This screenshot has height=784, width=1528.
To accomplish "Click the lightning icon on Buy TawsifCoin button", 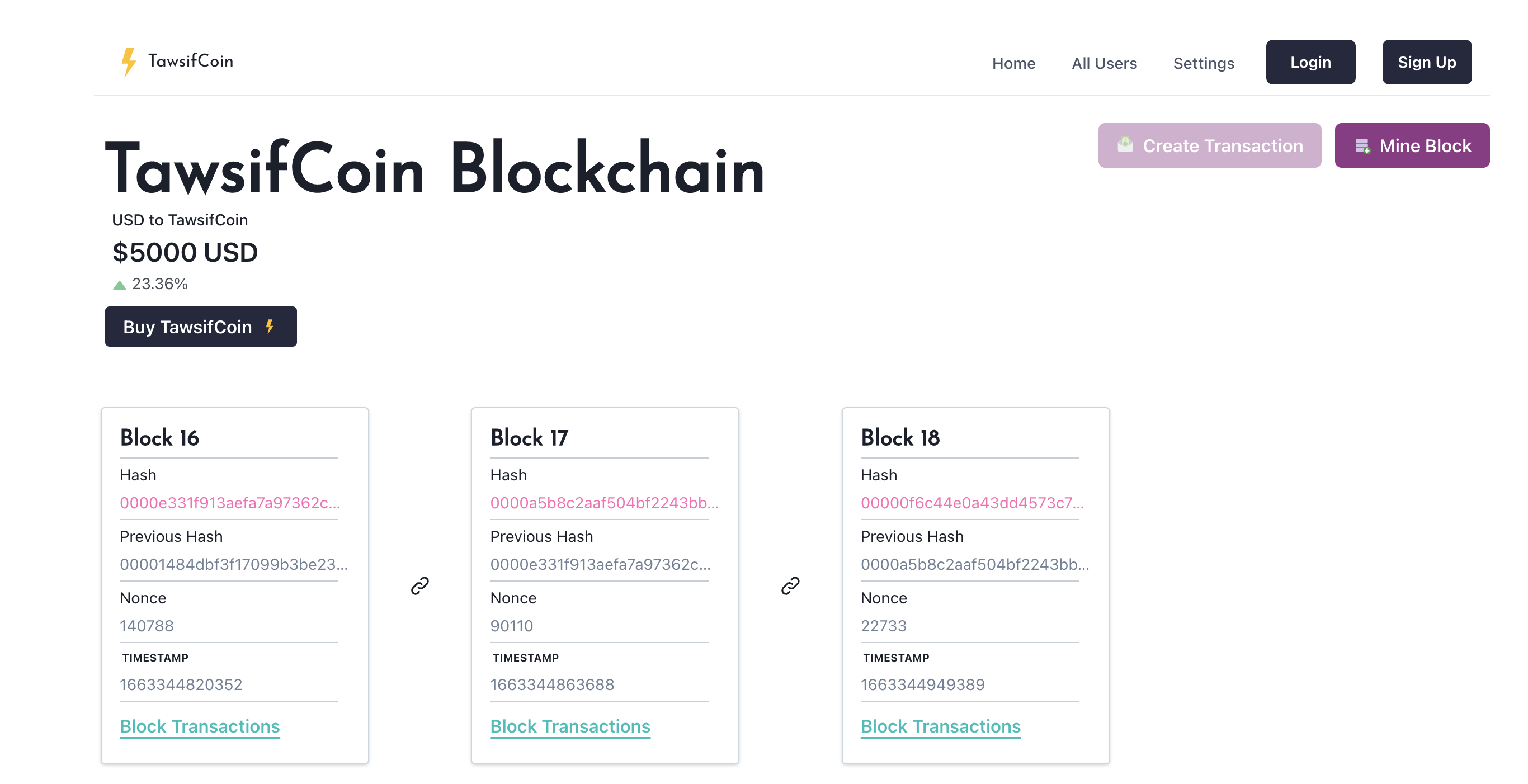I will pos(270,327).
